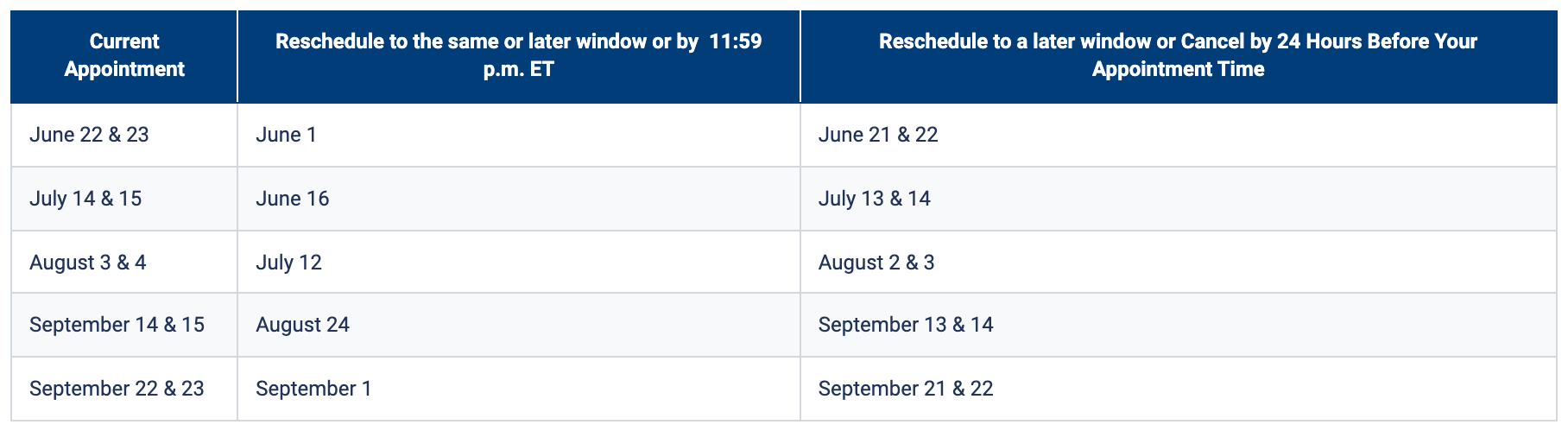Click the September 14 & 15 appointment cell

click(x=117, y=325)
